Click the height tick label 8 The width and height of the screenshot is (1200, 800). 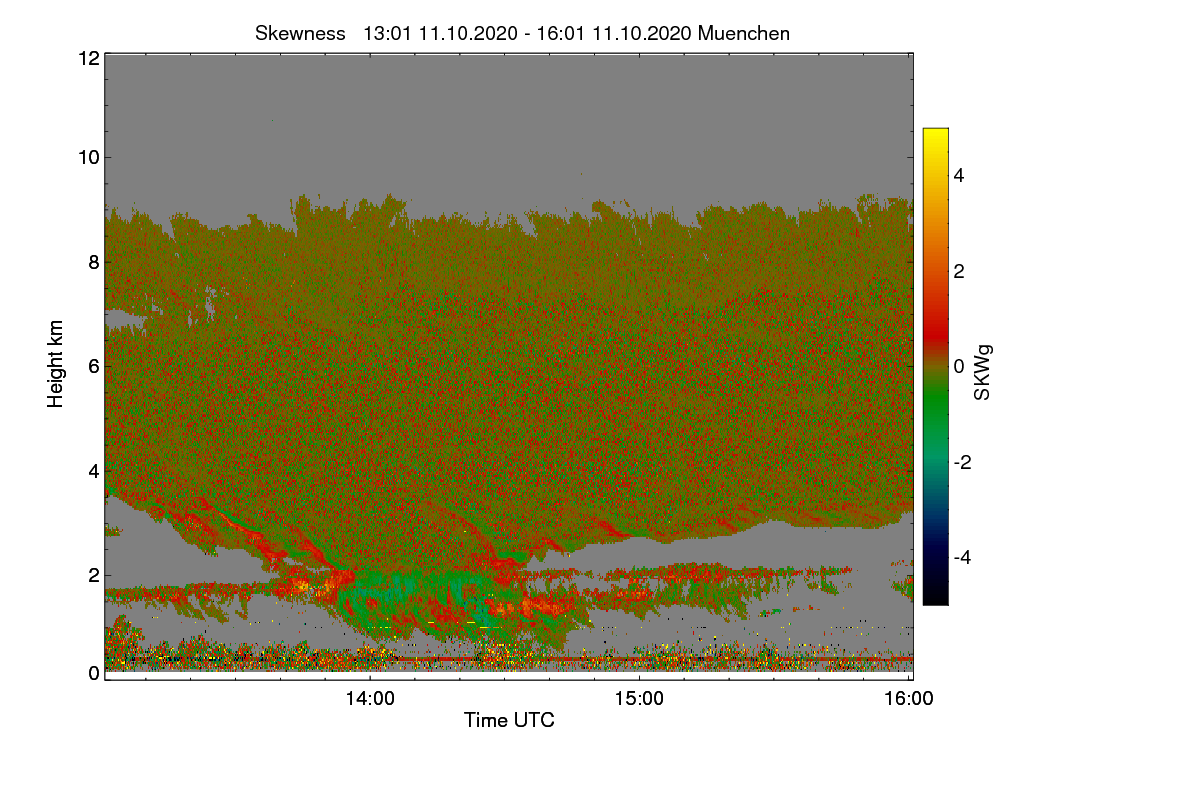(93, 262)
